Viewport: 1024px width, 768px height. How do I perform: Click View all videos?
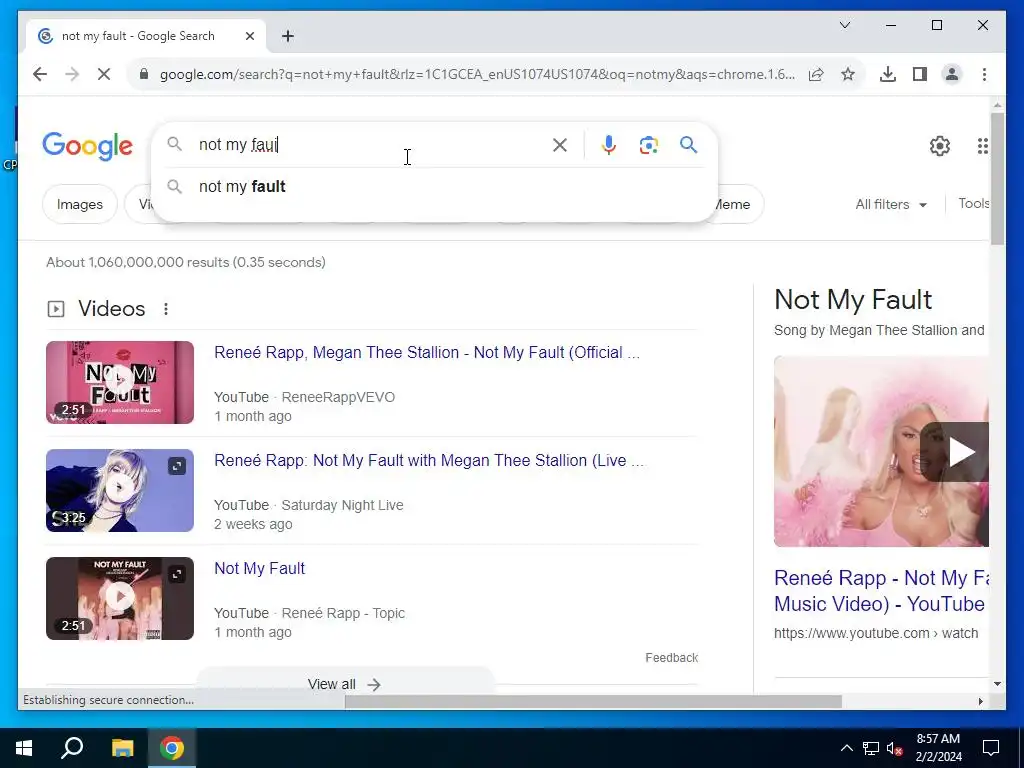tap(345, 684)
